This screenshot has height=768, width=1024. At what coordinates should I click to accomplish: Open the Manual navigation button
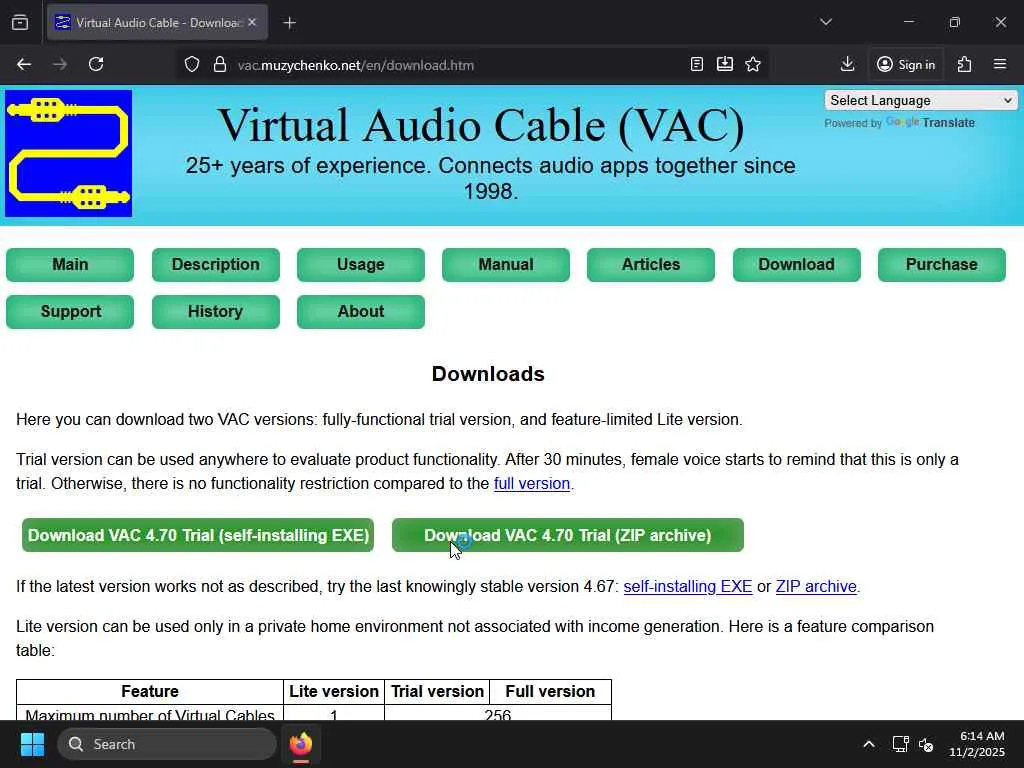coord(505,264)
